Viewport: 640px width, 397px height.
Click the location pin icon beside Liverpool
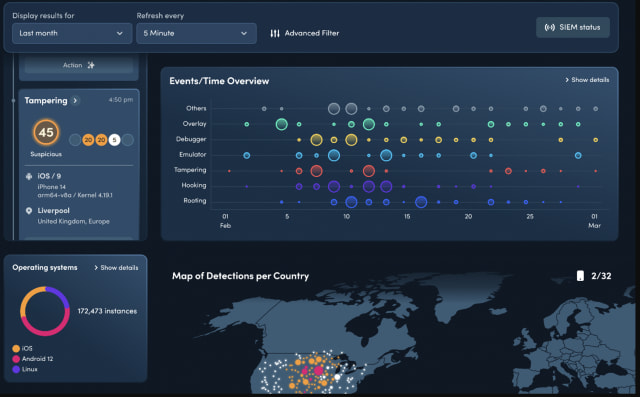[29, 211]
